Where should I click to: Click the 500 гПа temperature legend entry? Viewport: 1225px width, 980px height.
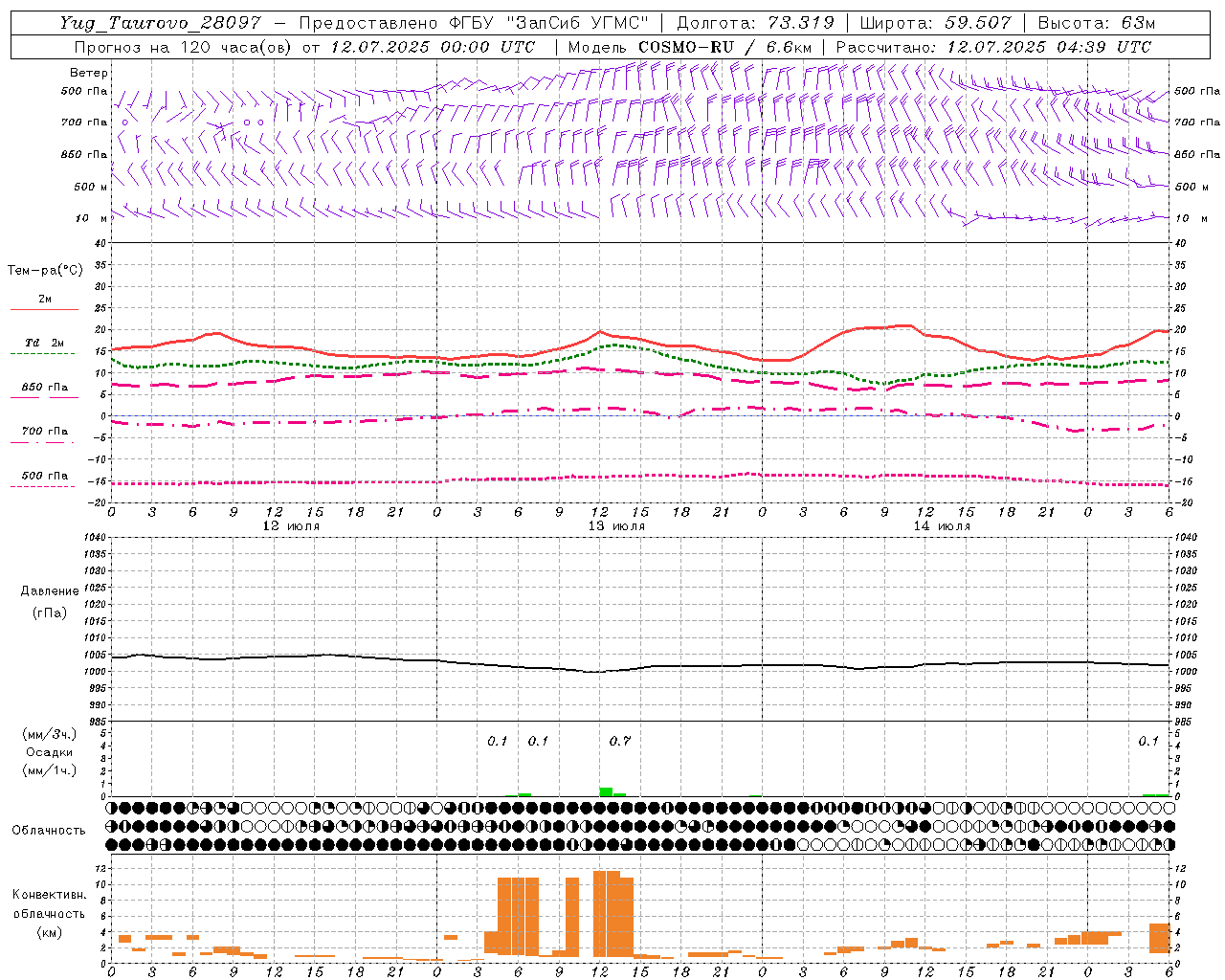tap(45, 476)
